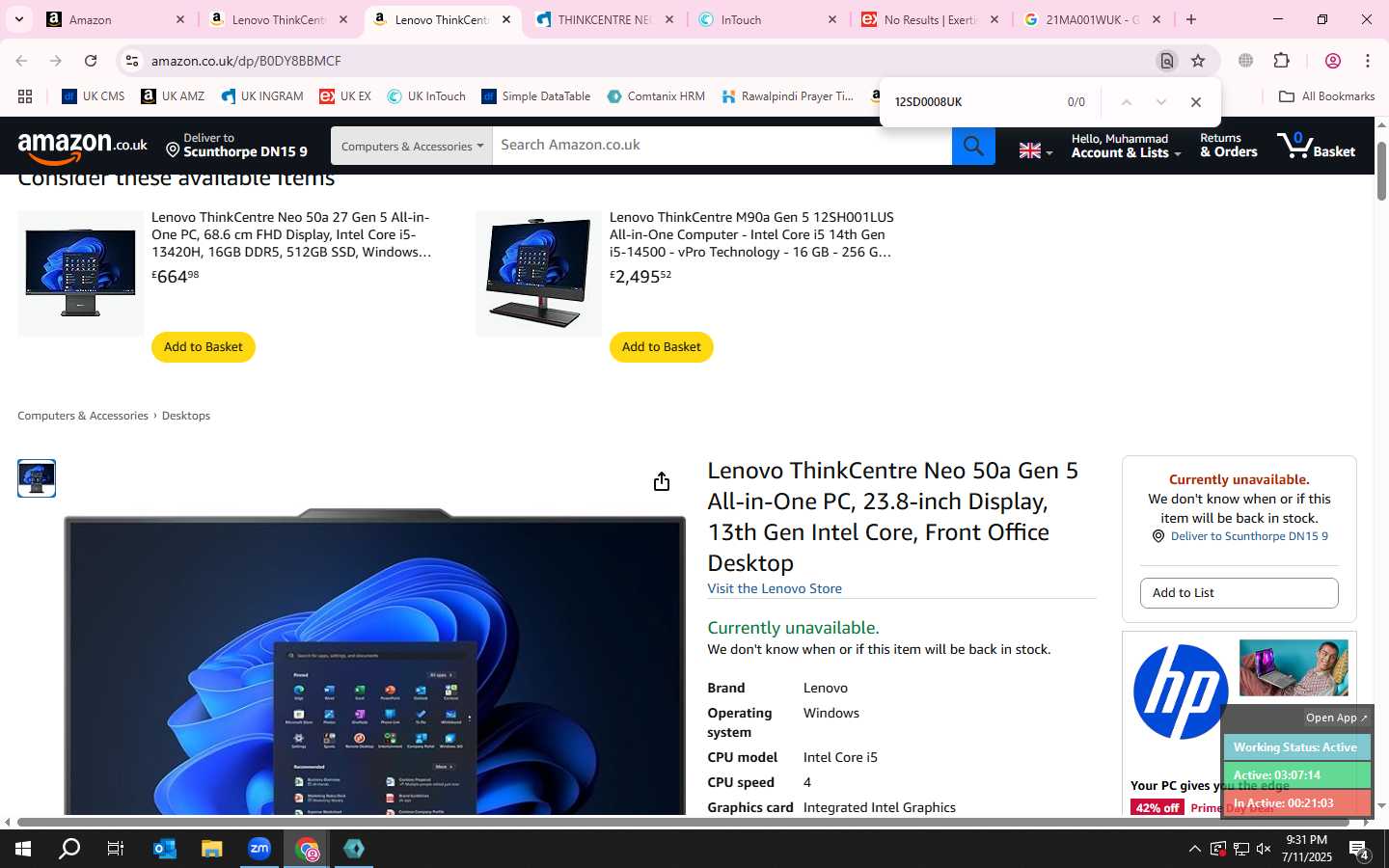Launch Outlook from taskbar
This screenshot has height=868, width=1389.
point(165,849)
